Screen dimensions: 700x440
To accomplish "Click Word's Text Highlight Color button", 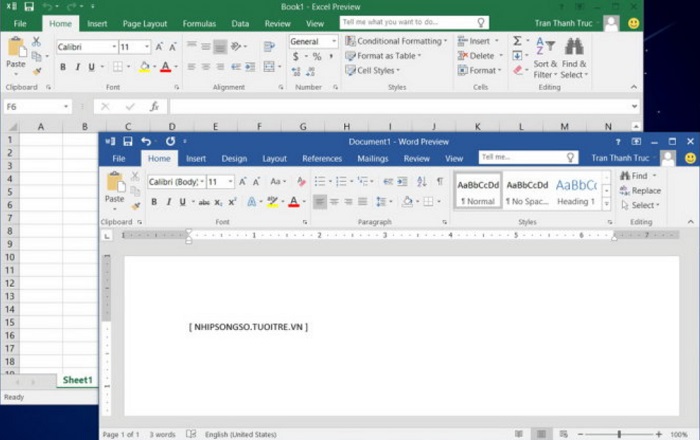I will point(272,202).
